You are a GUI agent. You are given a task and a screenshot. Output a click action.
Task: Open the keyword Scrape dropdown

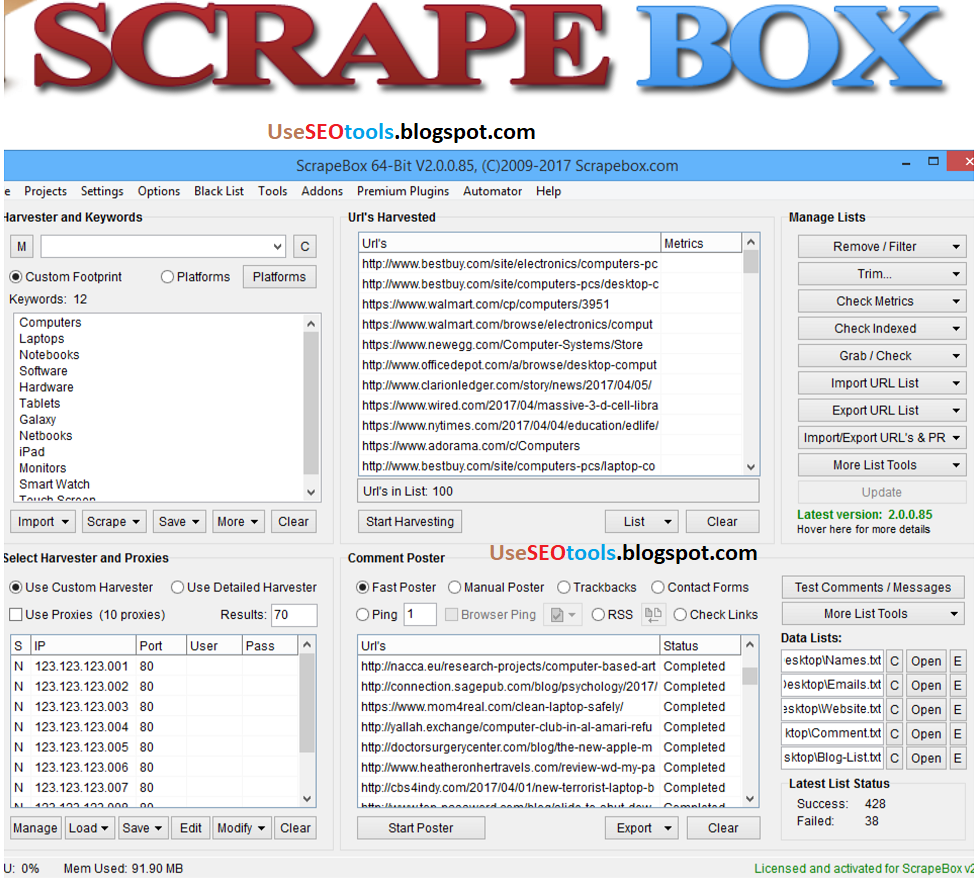click(x=114, y=522)
